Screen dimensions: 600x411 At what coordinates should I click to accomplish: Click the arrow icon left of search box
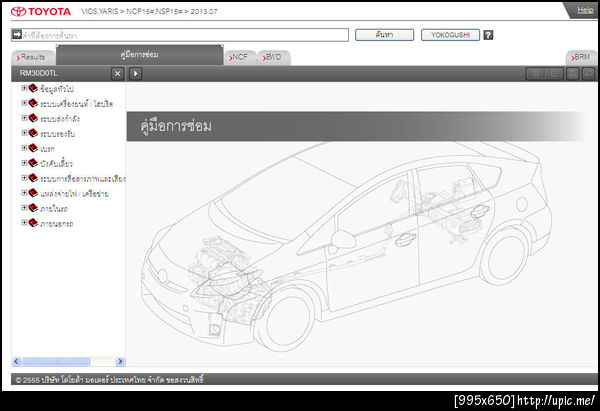coord(17,35)
